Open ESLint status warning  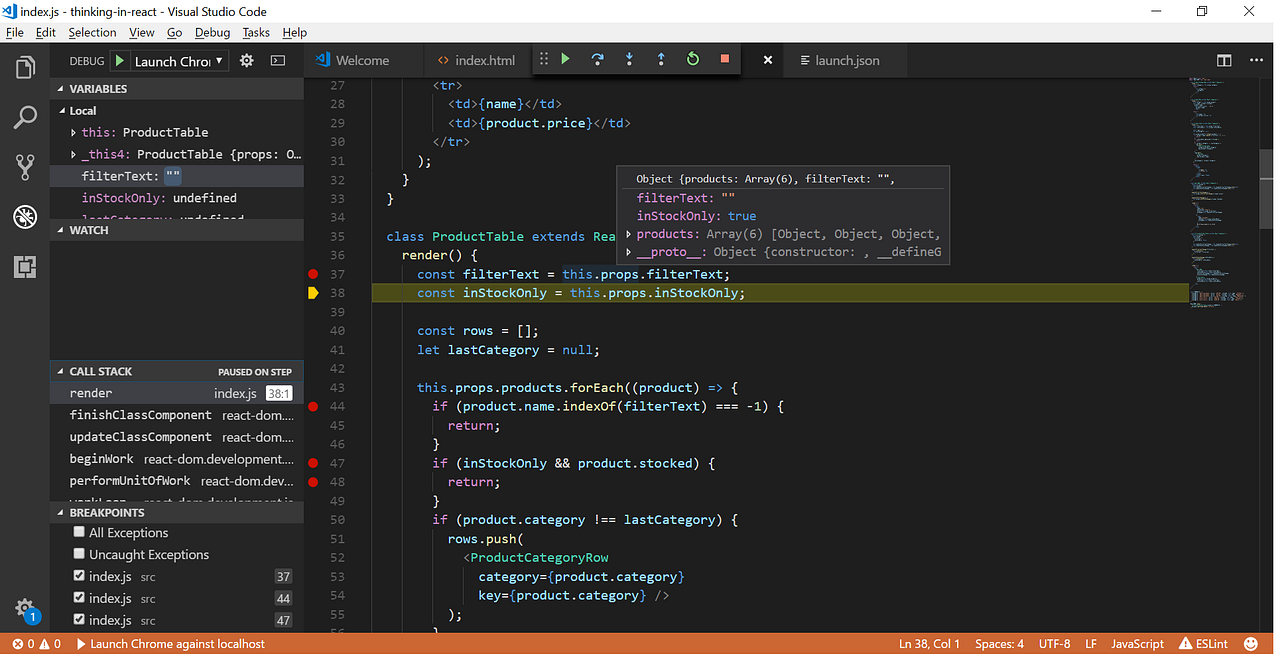[x=1204, y=644]
